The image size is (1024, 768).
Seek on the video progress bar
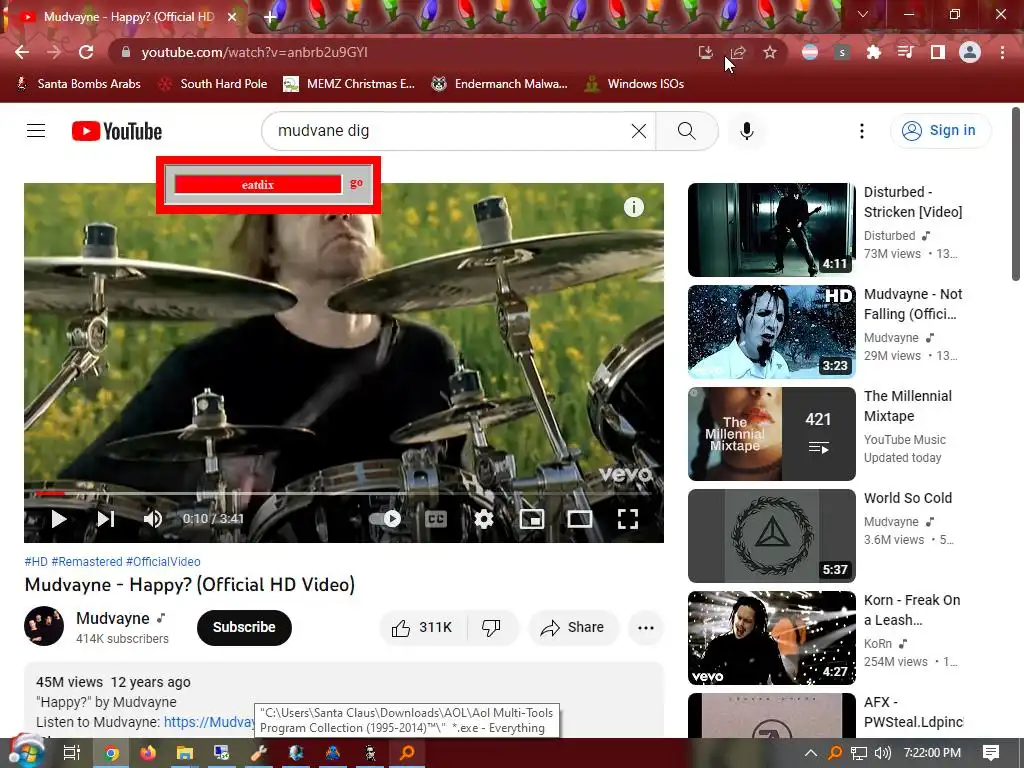[344, 493]
